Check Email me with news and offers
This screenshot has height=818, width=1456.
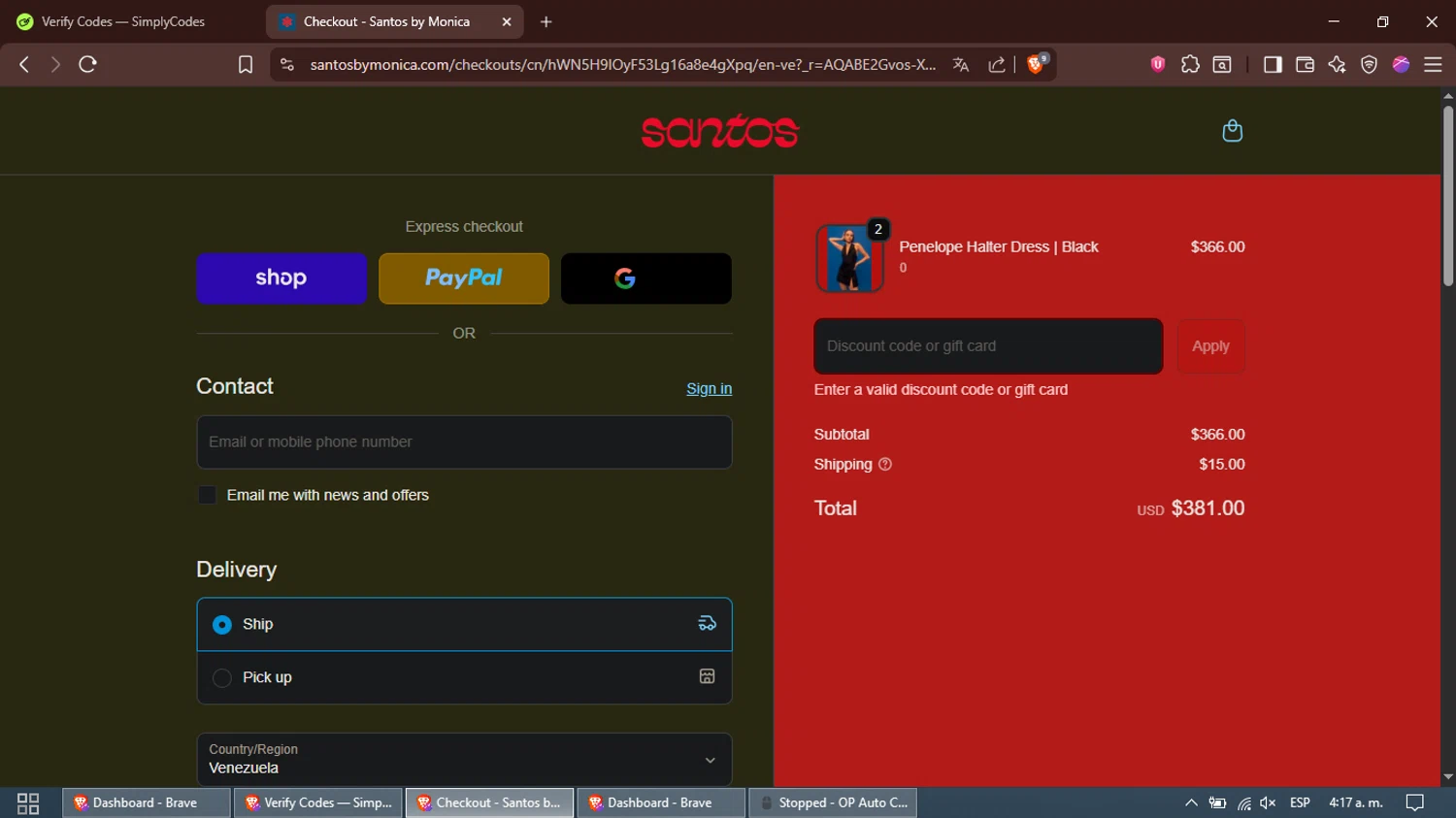click(207, 495)
